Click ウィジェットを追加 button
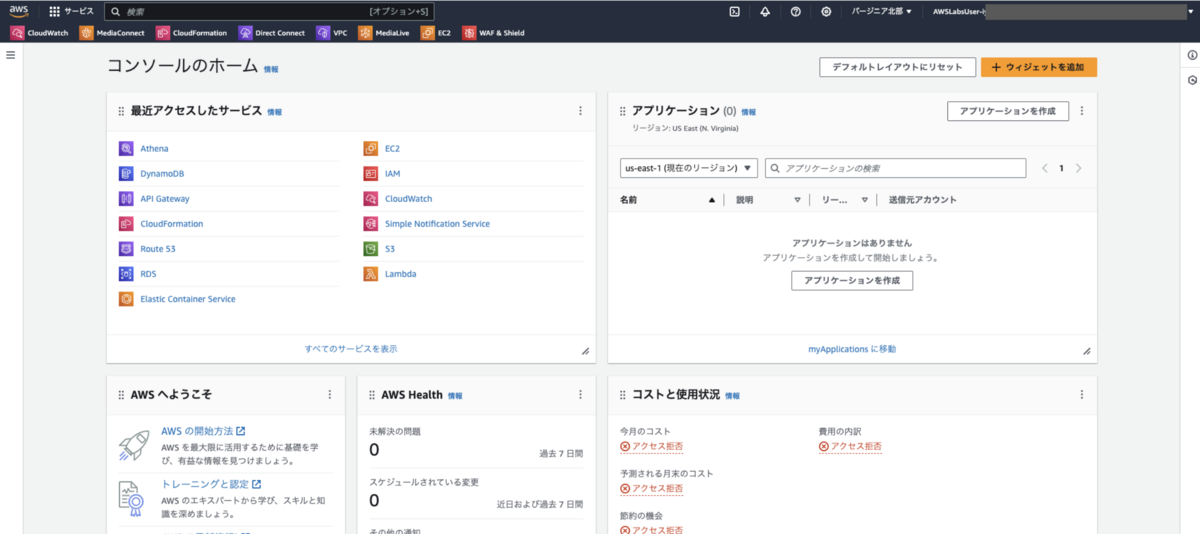Image resolution: width=1200 pixels, height=534 pixels. click(x=1039, y=67)
